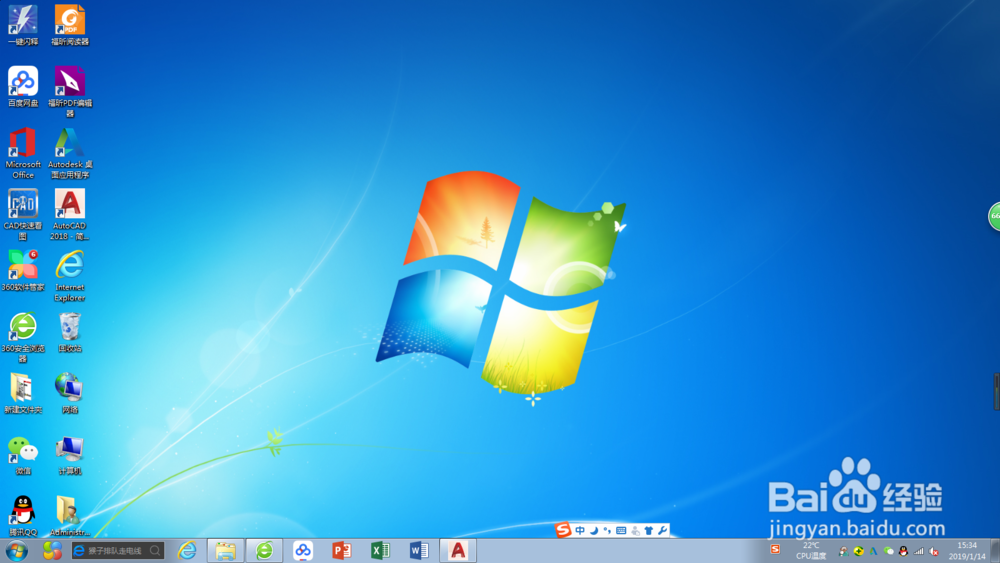The width and height of the screenshot is (1000, 563).
Task: Click the Sogou tray icon in taskbar
Action: click(775, 549)
